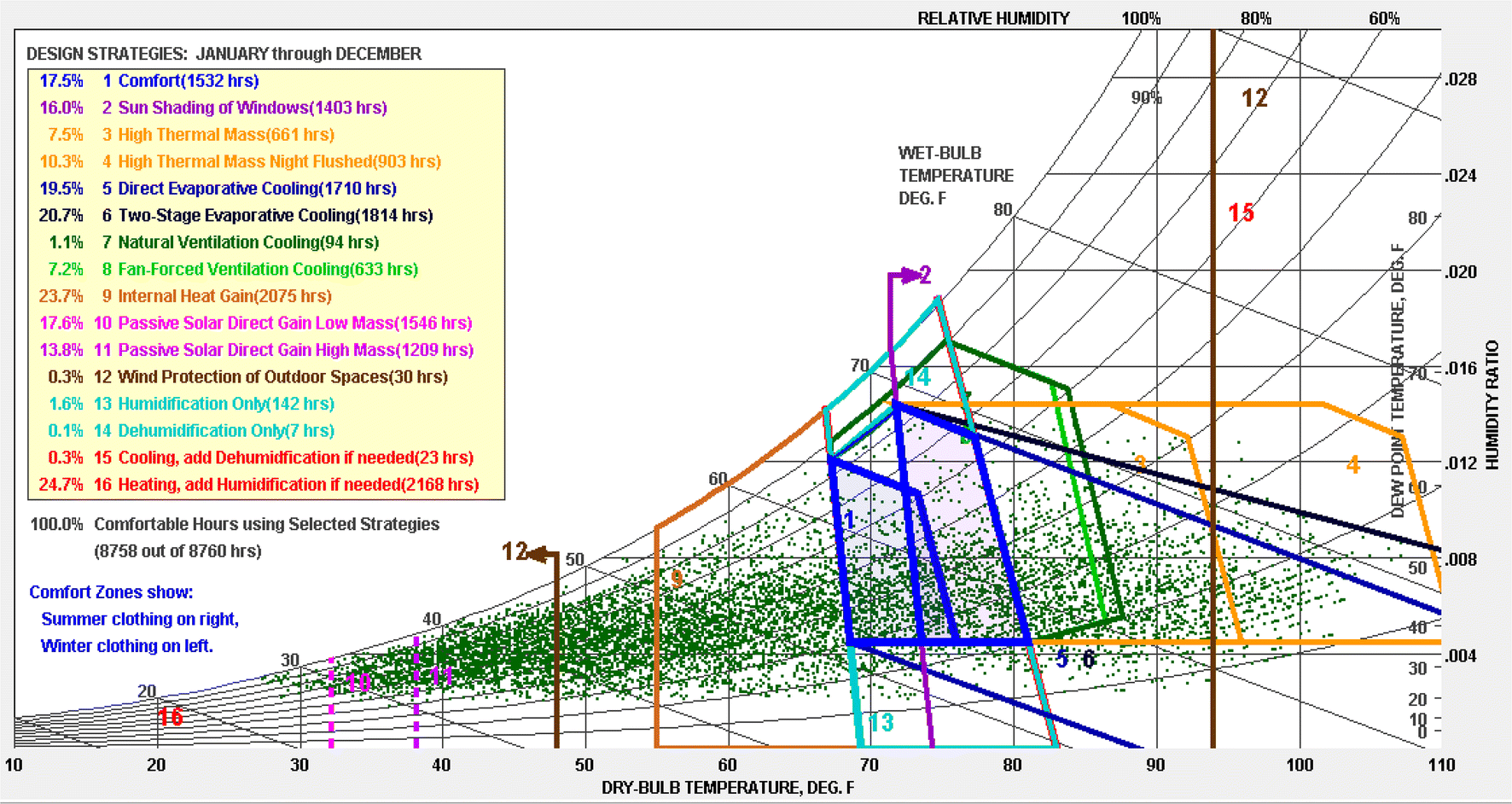Click the "RELATIVE HUMIDITY" header label
Image resolution: width=1512 pixels, height=804 pixels.
coord(993,19)
